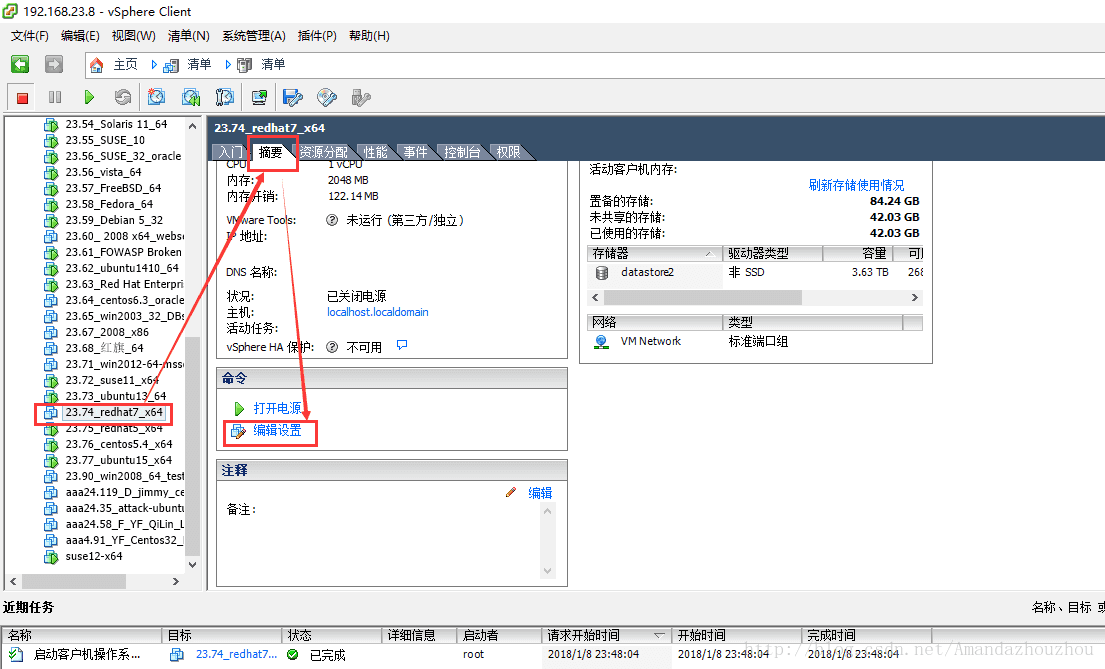Click the help icon beside VMware Tools status
The width and height of the screenshot is (1105, 669).
332,220
